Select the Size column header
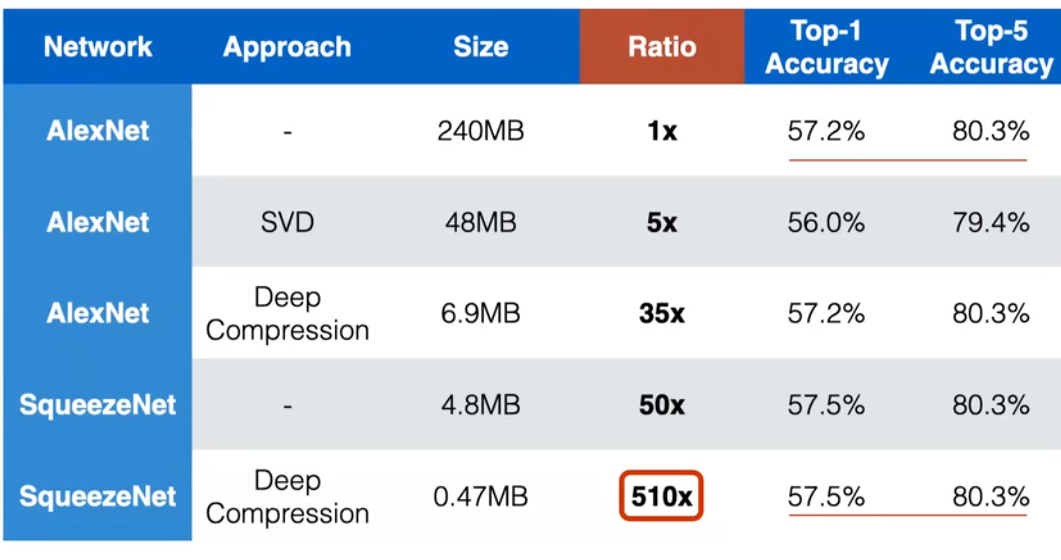This screenshot has width=1061, height=560. 480,47
